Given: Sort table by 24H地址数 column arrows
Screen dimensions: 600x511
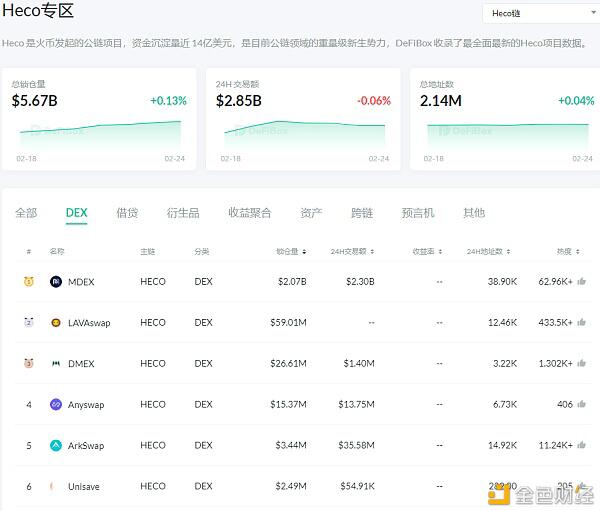Looking at the screenshot, I should click(509, 251).
